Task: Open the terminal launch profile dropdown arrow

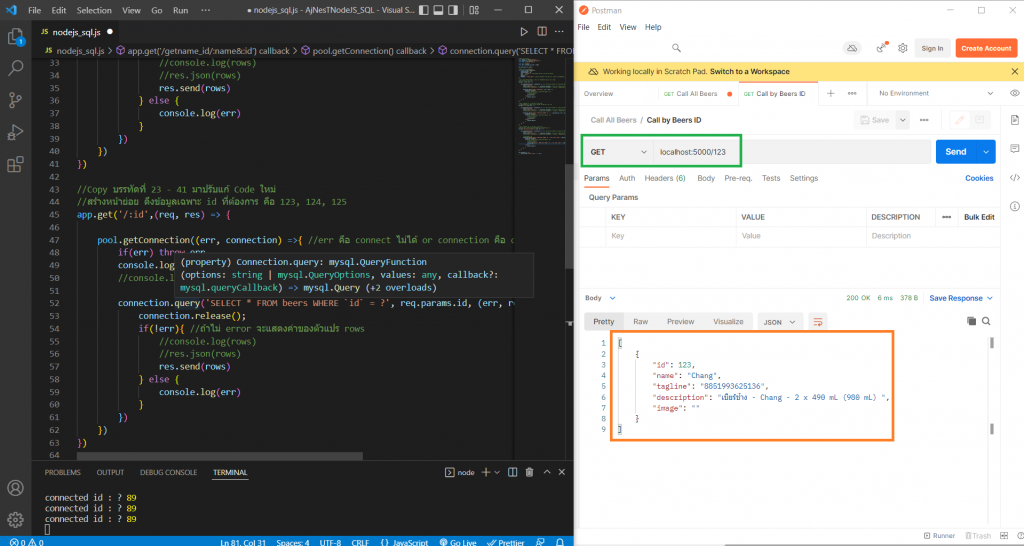Action: [x=497, y=472]
